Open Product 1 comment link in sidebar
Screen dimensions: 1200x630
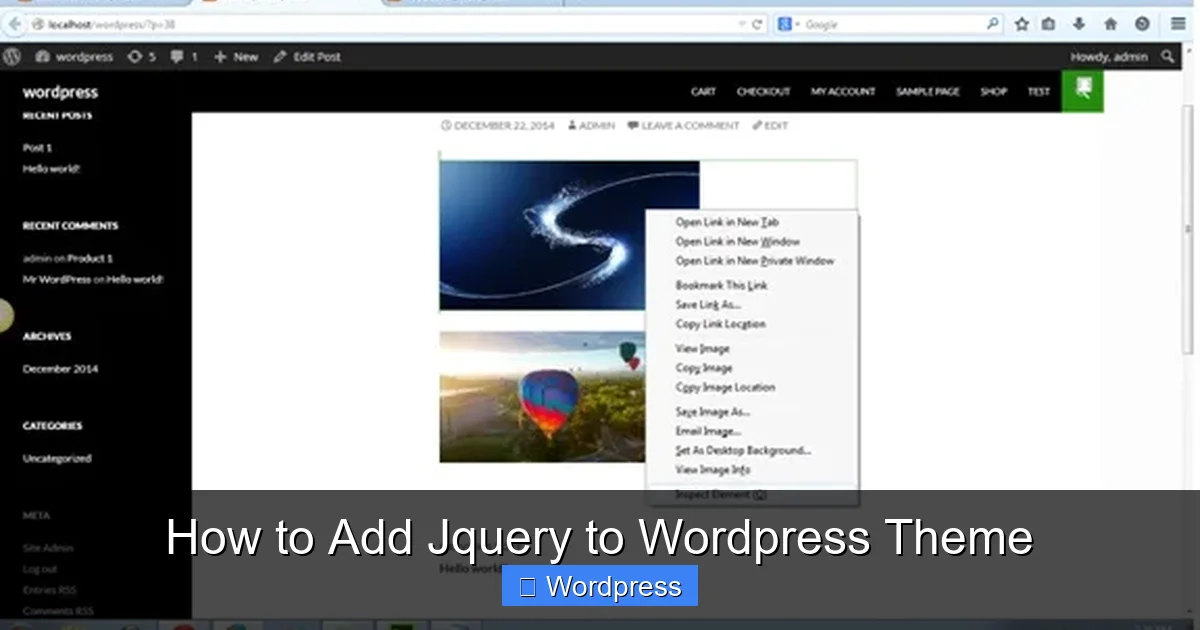90,258
